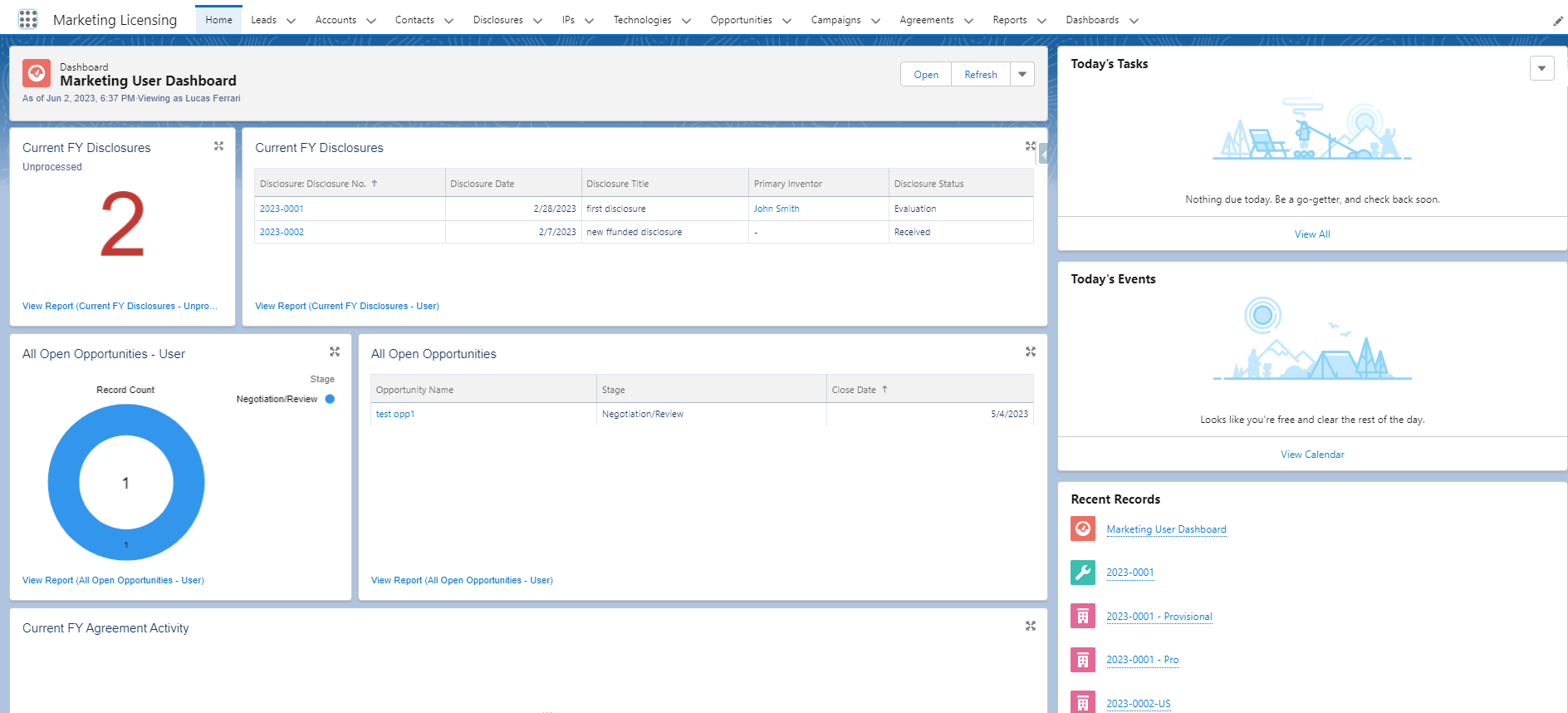Open the Disclosures tab dropdown chevron
Viewport: 1568px width, 713px height.
[x=538, y=21]
